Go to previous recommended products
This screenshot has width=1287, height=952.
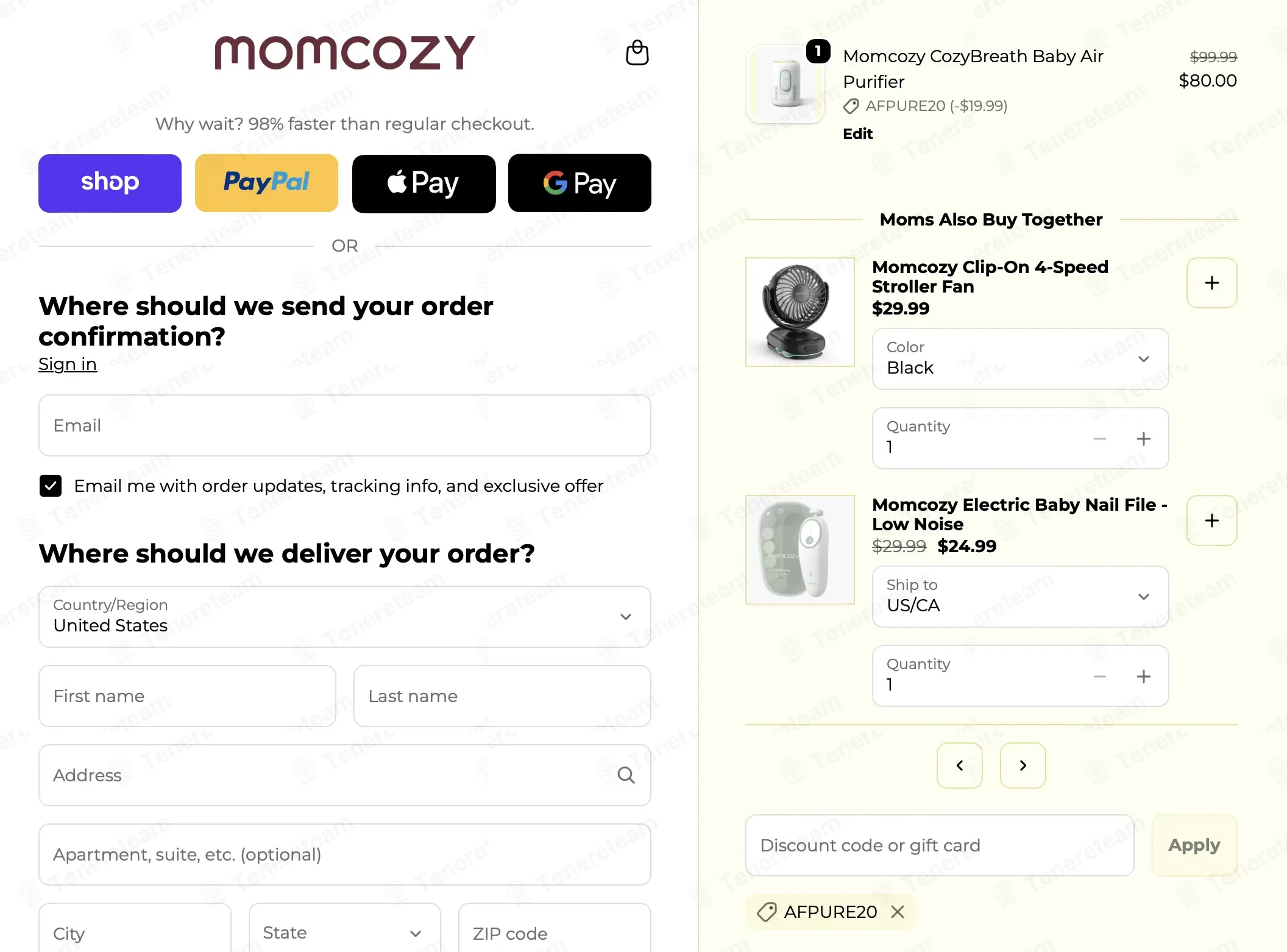(959, 766)
